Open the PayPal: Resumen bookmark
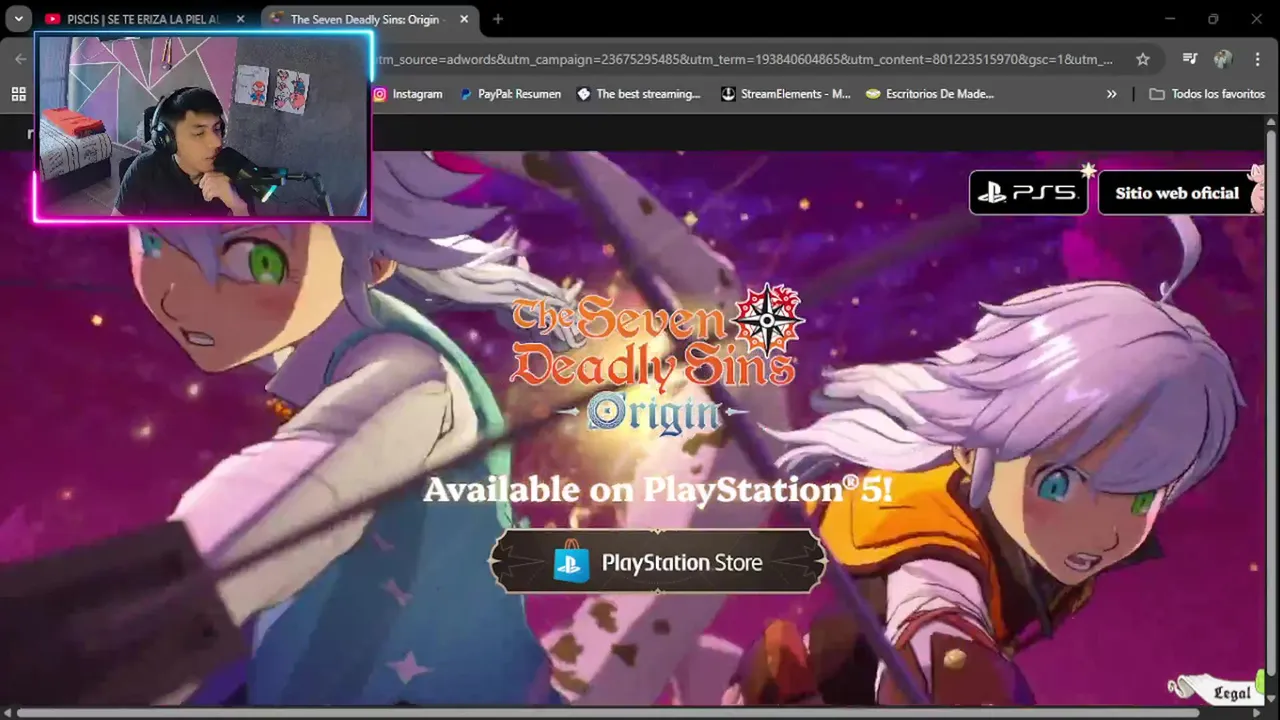The image size is (1280, 720). 510,94
